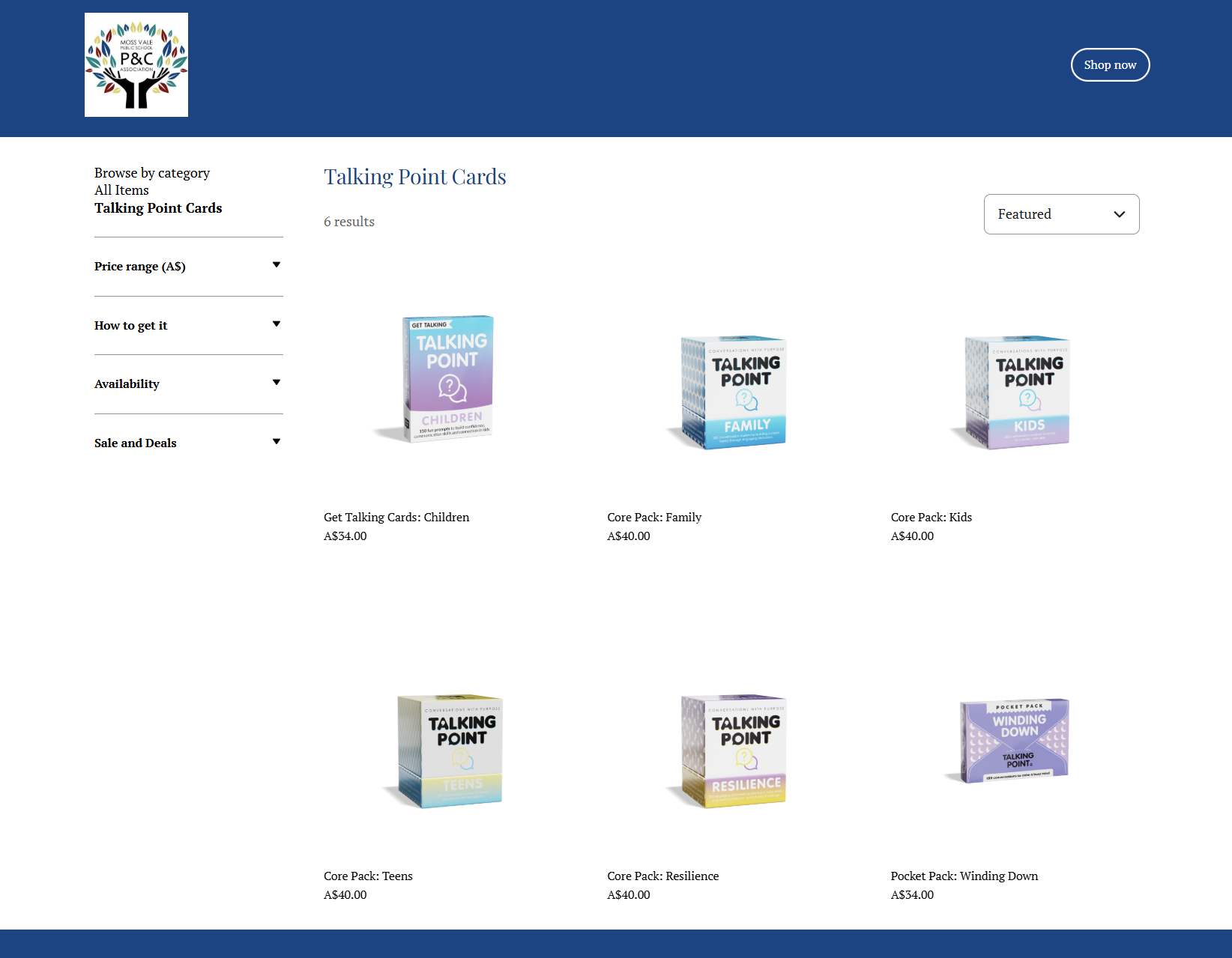1232x958 pixels.
Task: Click the Shop now button
Action: (x=1110, y=64)
